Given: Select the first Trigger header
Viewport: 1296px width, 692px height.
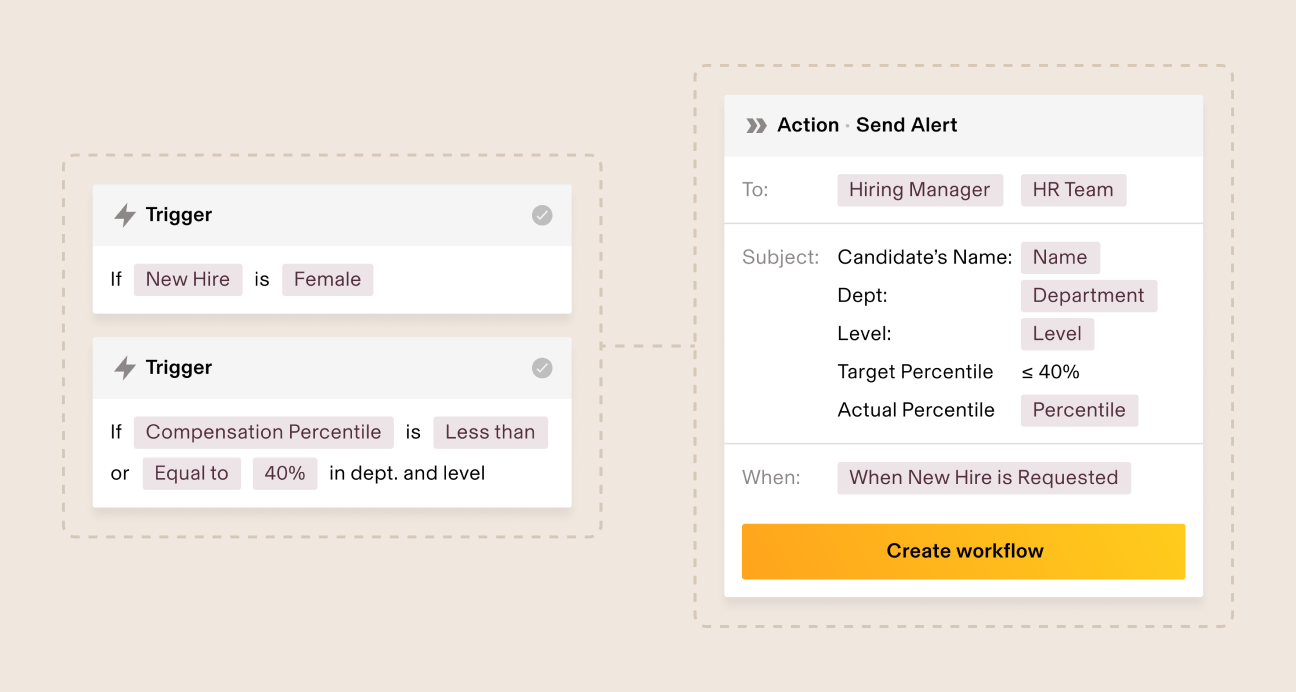Looking at the screenshot, I should 178,214.
